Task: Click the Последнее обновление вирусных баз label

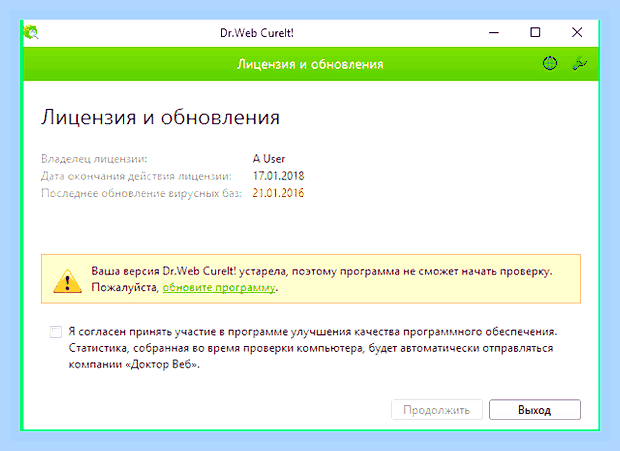Action: click(x=141, y=193)
